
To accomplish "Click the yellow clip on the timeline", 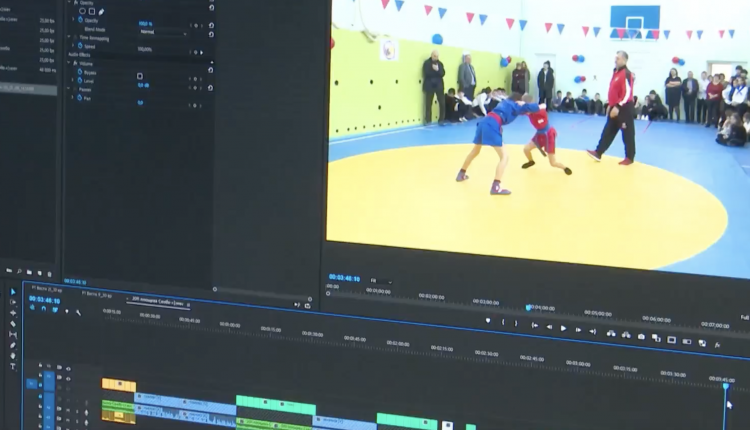I will tap(118, 385).
